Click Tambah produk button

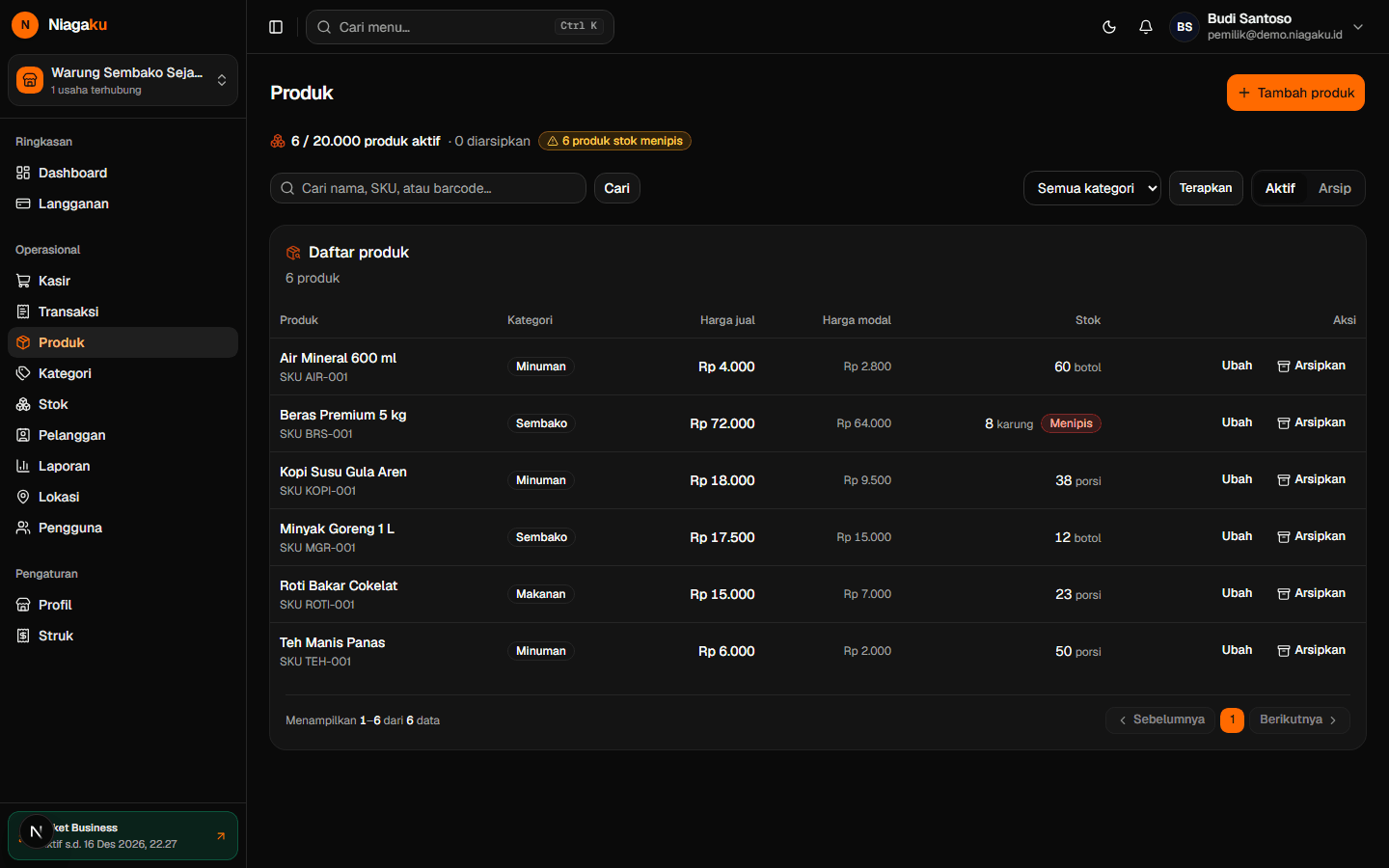(x=1295, y=93)
